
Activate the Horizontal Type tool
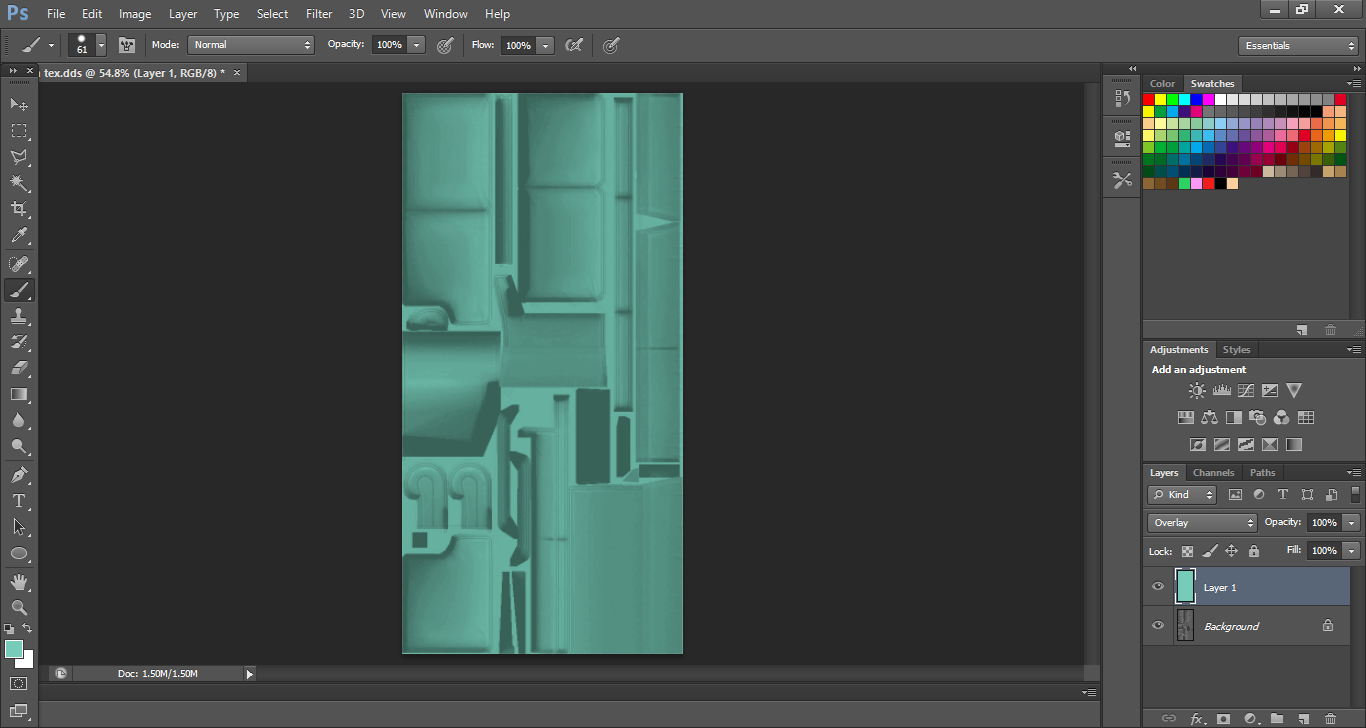(19, 501)
